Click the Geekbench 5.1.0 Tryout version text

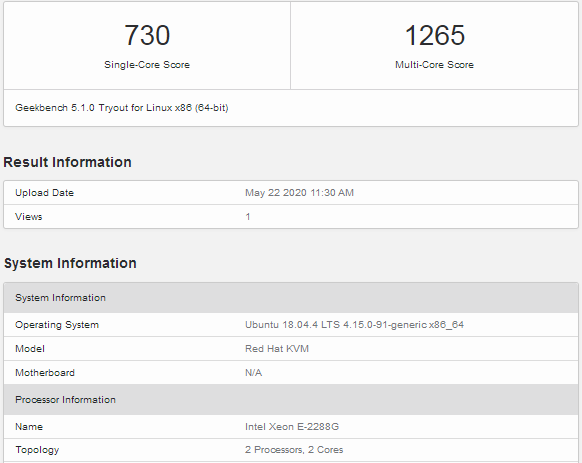(122, 108)
